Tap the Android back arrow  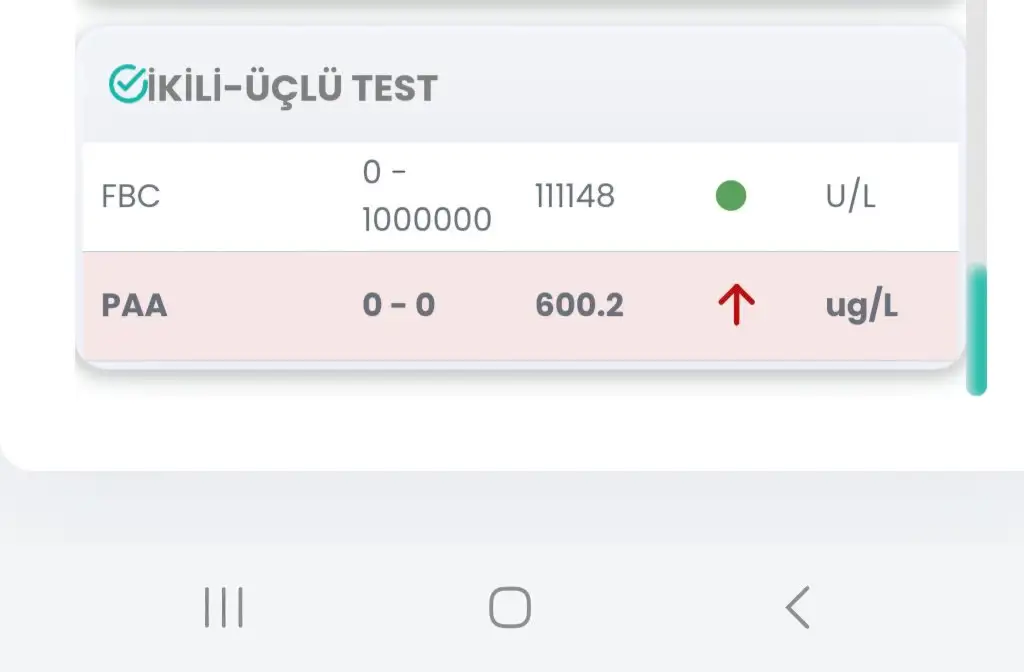797,607
